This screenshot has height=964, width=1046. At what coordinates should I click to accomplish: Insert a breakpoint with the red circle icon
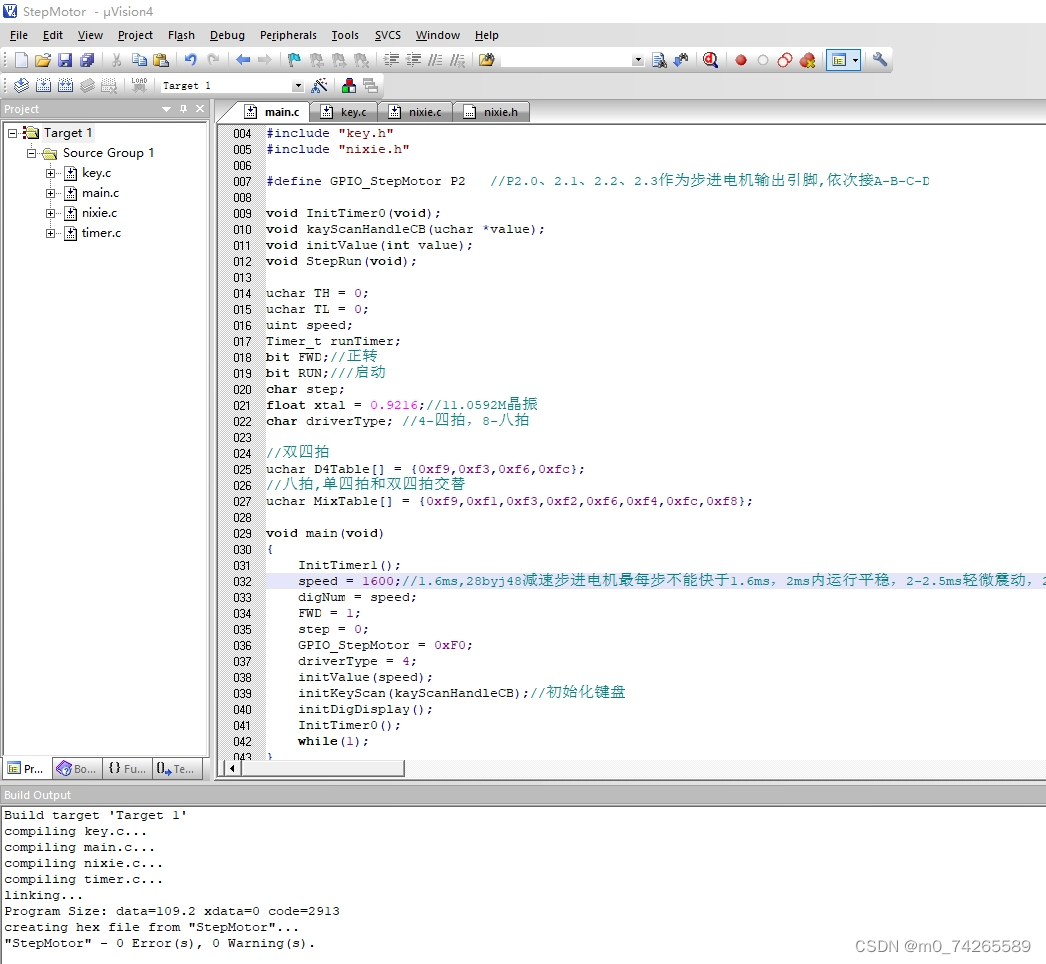click(x=740, y=60)
